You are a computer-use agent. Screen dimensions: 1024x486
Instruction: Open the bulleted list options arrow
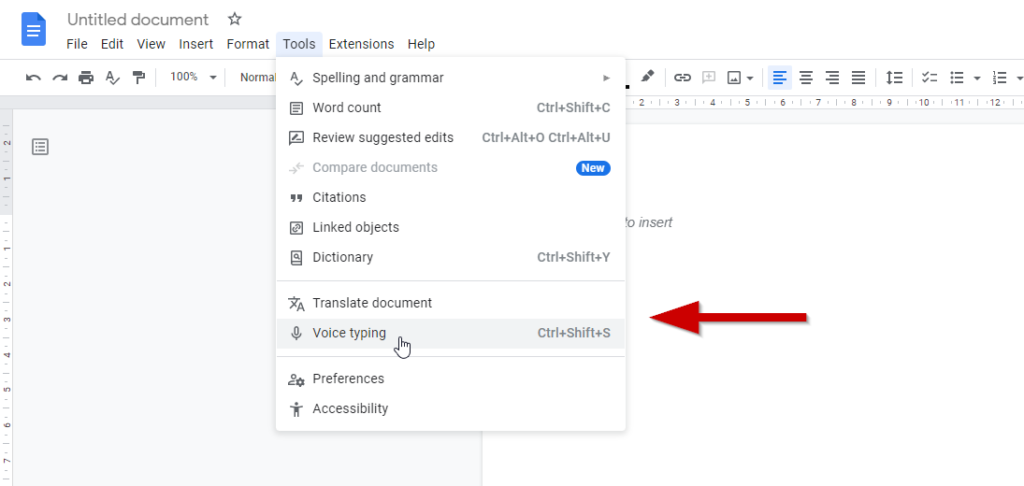point(977,78)
